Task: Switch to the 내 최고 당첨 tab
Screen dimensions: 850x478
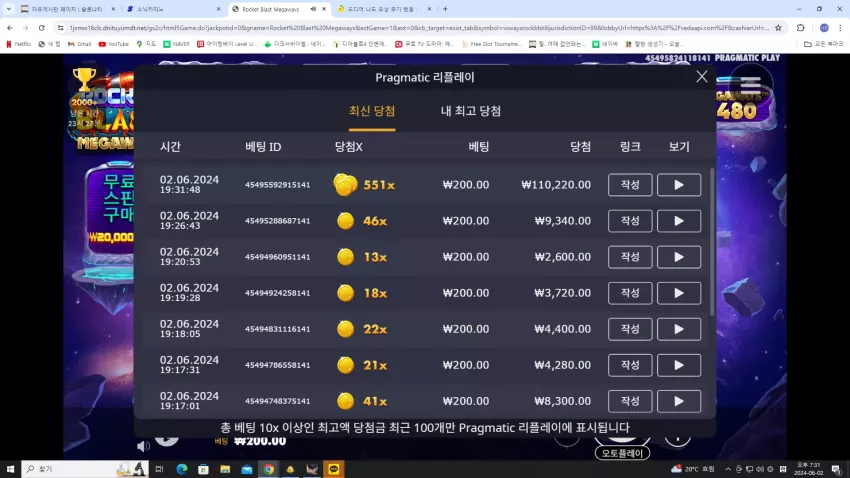Action: (x=471, y=111)
